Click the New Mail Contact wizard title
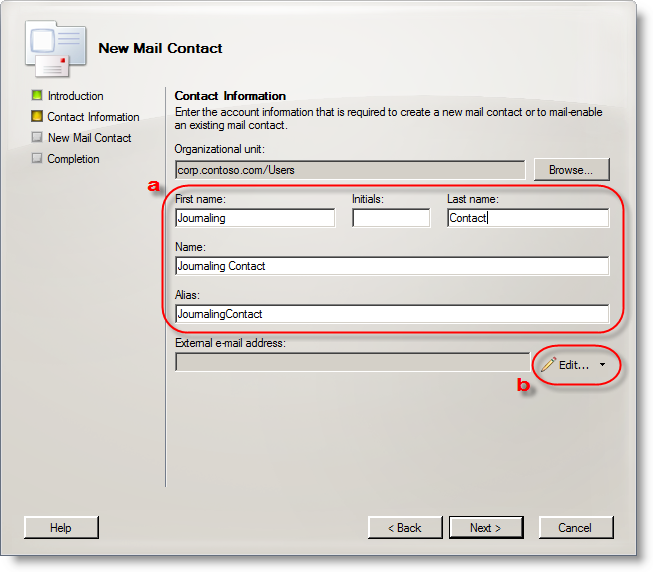 point(160,48)
